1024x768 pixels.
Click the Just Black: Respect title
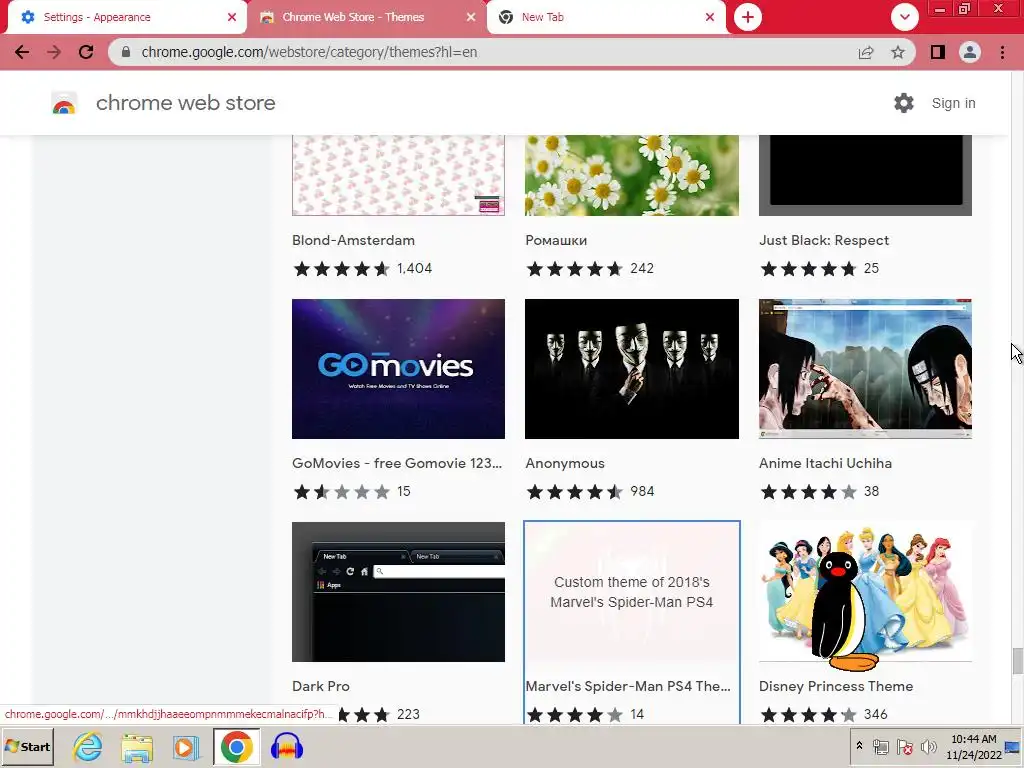coord(824,240)
